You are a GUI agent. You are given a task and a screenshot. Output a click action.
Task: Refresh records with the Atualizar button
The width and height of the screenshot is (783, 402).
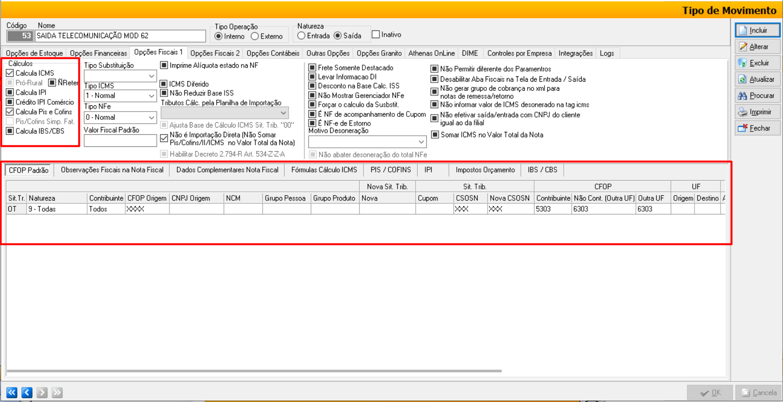pos(757,79)
